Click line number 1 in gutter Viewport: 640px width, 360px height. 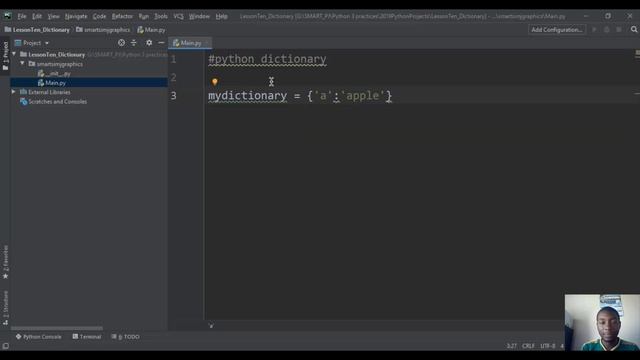173,59
